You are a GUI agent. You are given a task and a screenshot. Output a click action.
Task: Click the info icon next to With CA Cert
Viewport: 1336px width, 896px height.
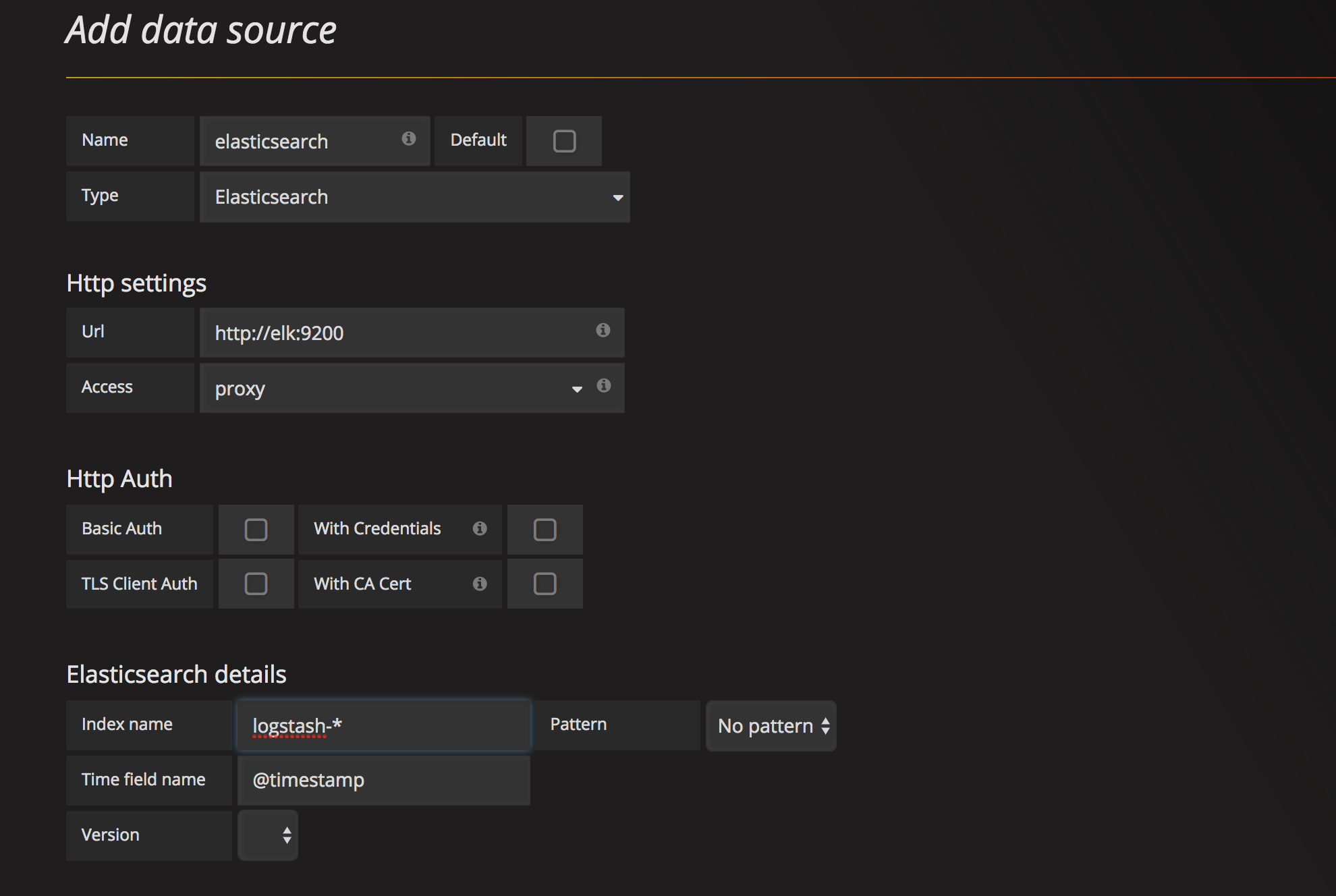point(479,583)
